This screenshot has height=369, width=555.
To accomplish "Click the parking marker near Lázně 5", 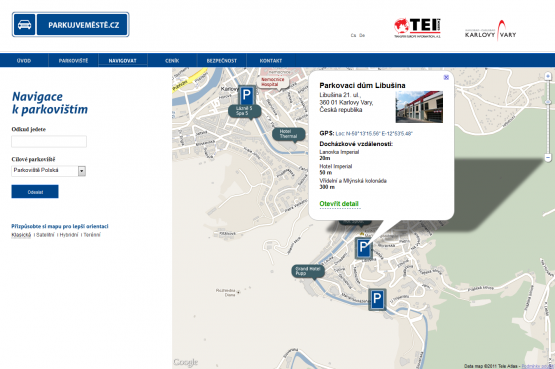I will tap(246, 95).
